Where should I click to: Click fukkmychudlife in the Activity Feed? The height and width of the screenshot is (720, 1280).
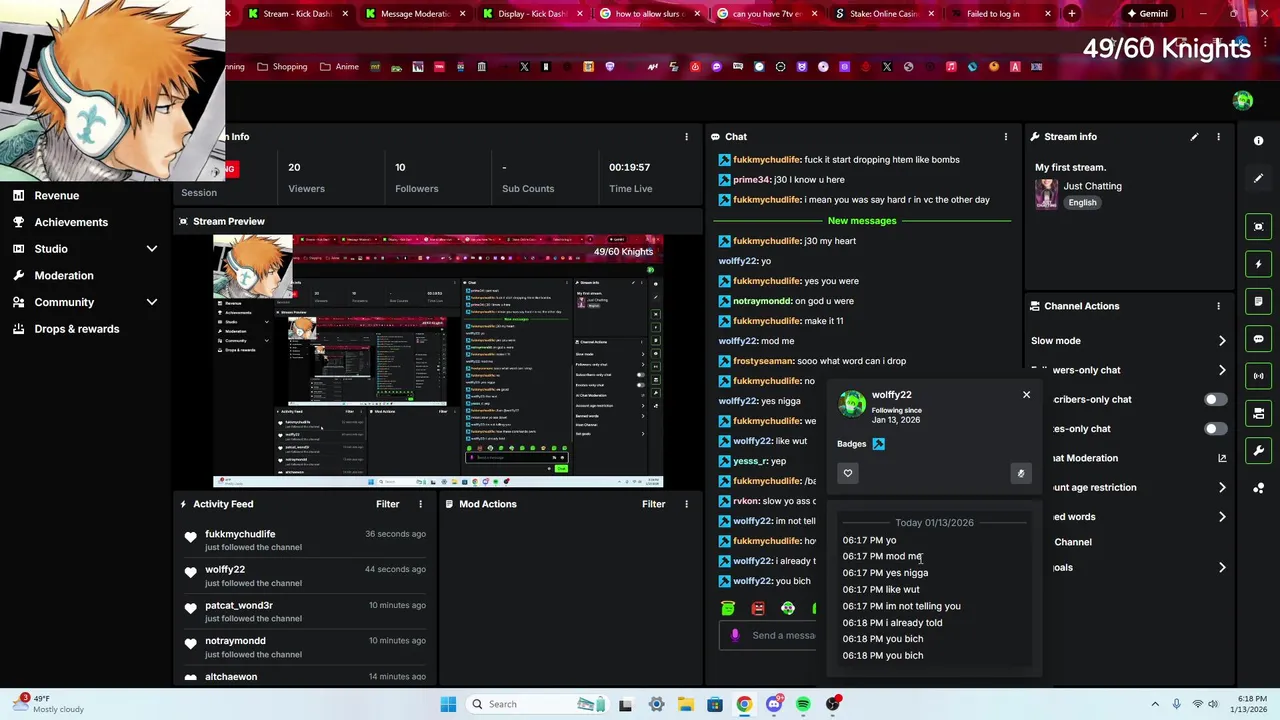[x=240, y=534]
